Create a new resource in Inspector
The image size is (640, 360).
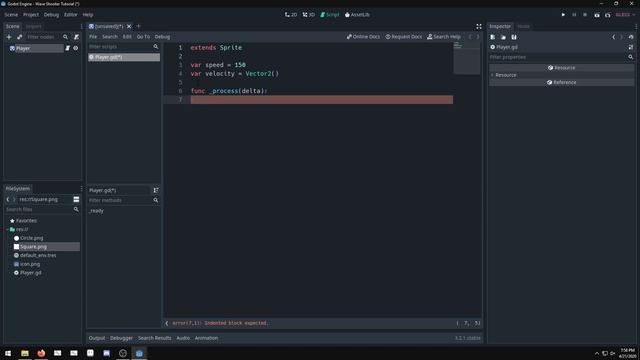coord(493,37)
